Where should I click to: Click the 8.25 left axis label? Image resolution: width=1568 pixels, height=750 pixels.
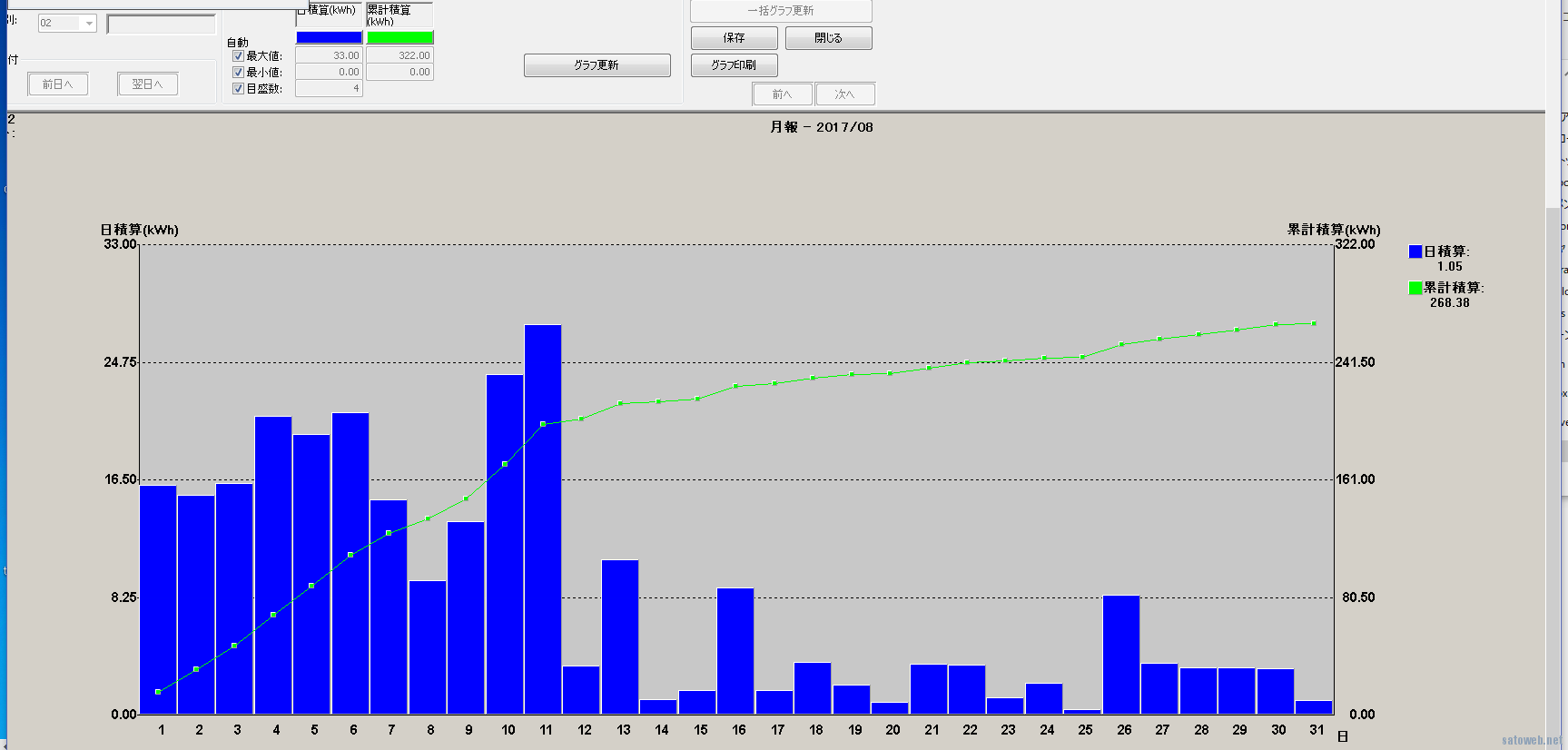(x=123, y=597)
